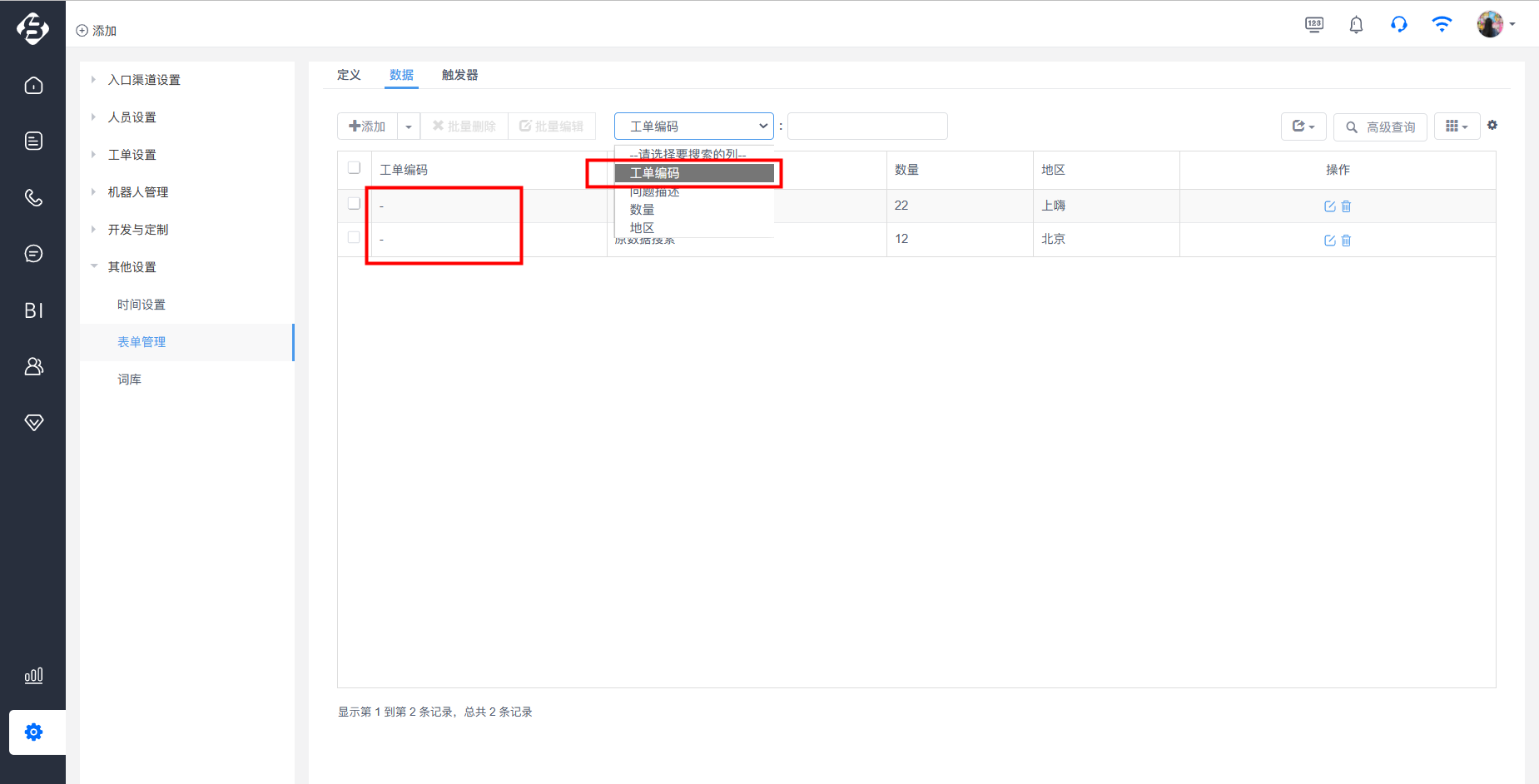Switch to the 定义 tab
1539x784 pixels.
349,75
